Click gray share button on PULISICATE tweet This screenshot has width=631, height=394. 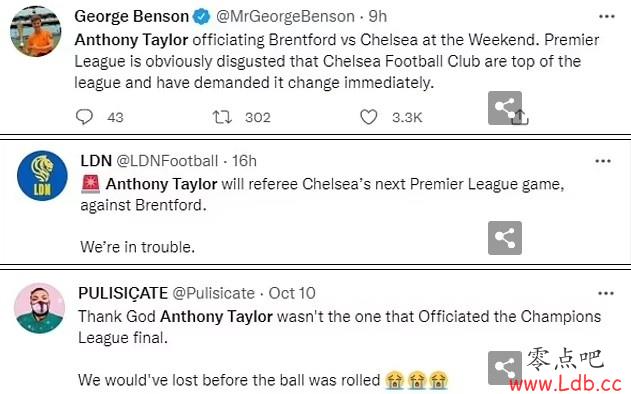point(505,368)
